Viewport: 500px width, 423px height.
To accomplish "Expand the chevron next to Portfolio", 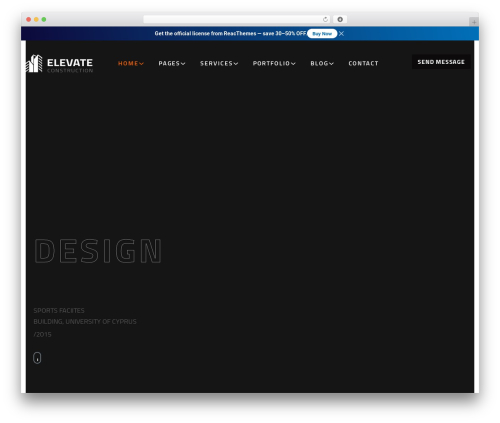I will 293,64.
